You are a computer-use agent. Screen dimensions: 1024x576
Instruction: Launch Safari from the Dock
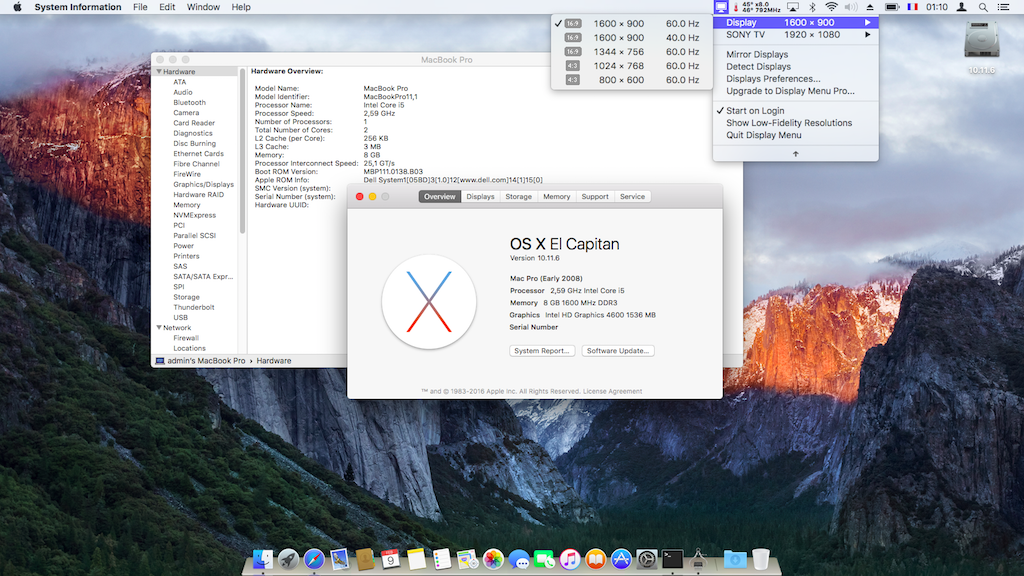(x=314, y=559)
